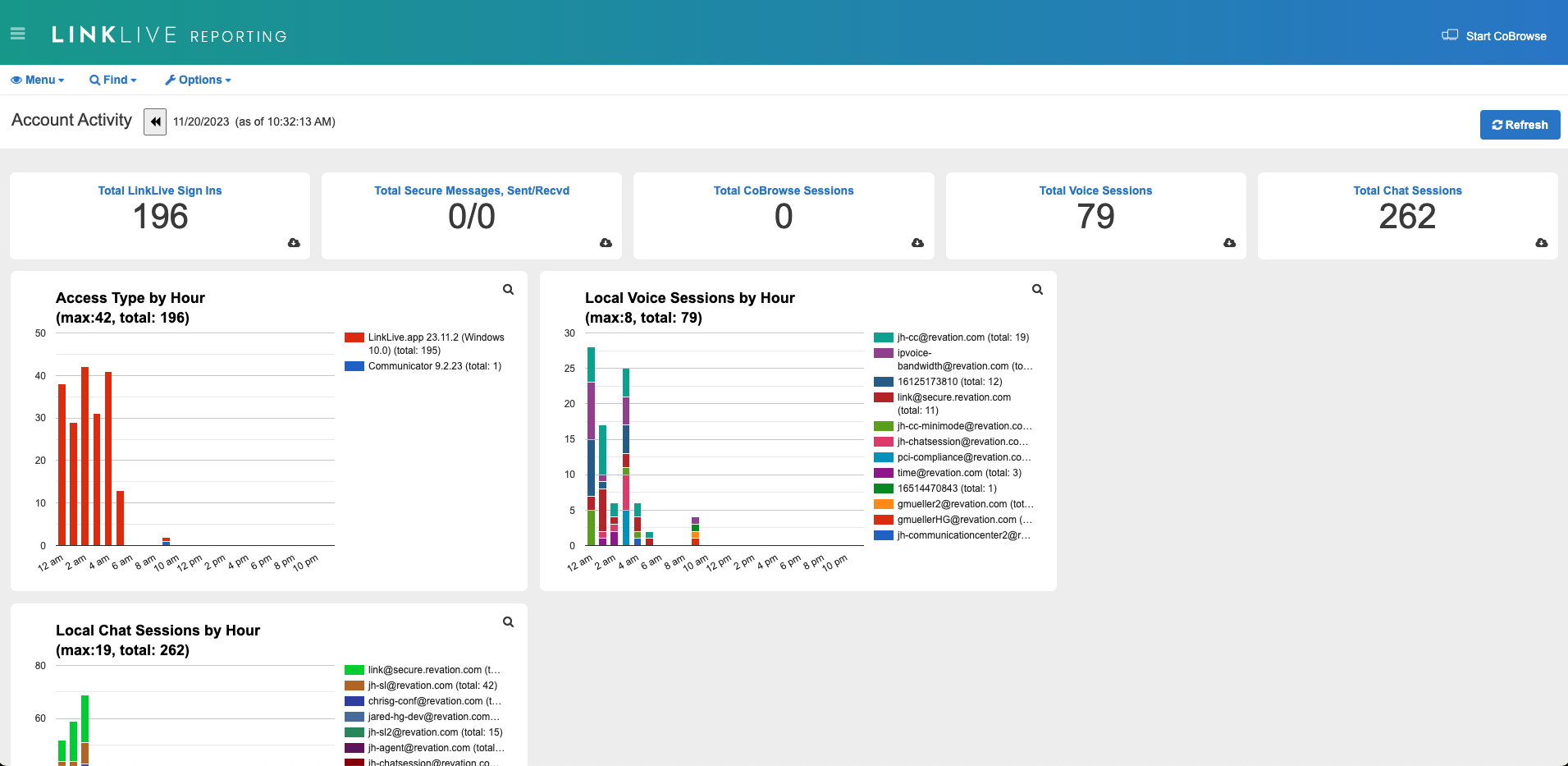This screenshot has width=1568, height=766.
Task: Magnify the Local Chat Sessions chart
Action: click(508, 622)
